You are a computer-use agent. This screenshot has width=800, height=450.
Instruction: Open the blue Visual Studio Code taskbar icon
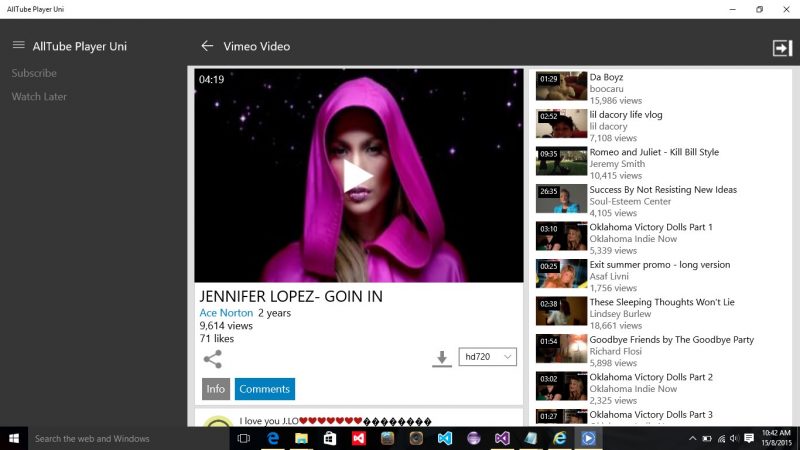[445, 438]
